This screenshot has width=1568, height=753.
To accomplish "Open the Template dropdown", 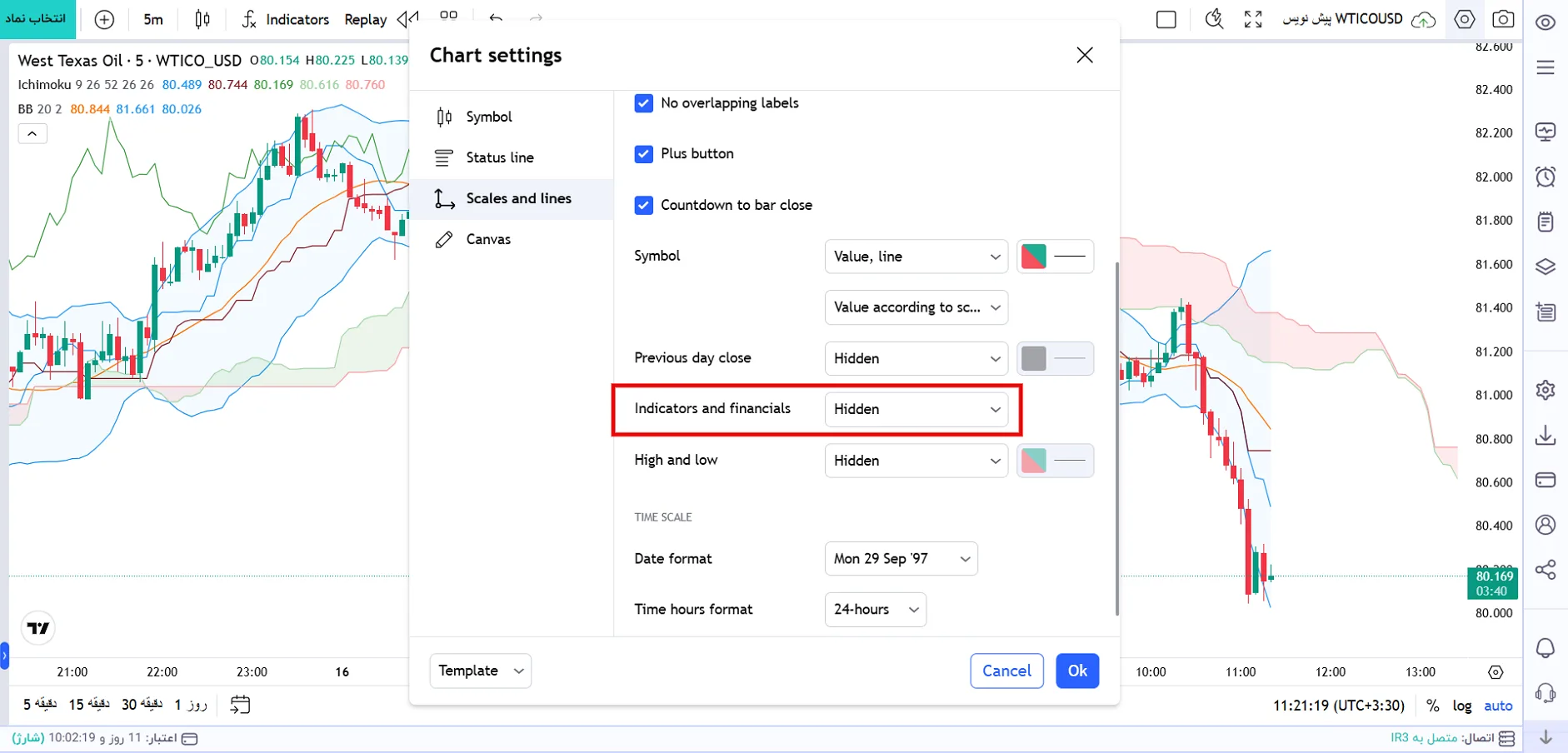I will click(481, 671).
